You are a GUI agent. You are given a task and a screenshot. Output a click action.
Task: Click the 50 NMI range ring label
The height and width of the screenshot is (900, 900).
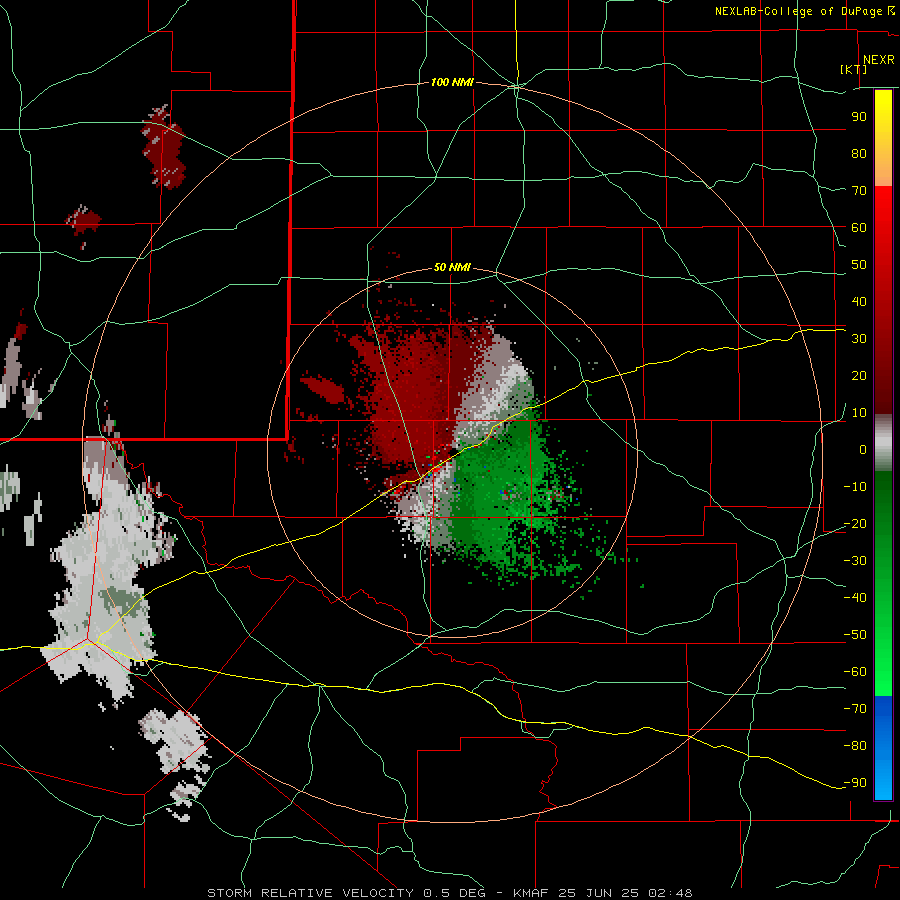(x=452, y=267)
